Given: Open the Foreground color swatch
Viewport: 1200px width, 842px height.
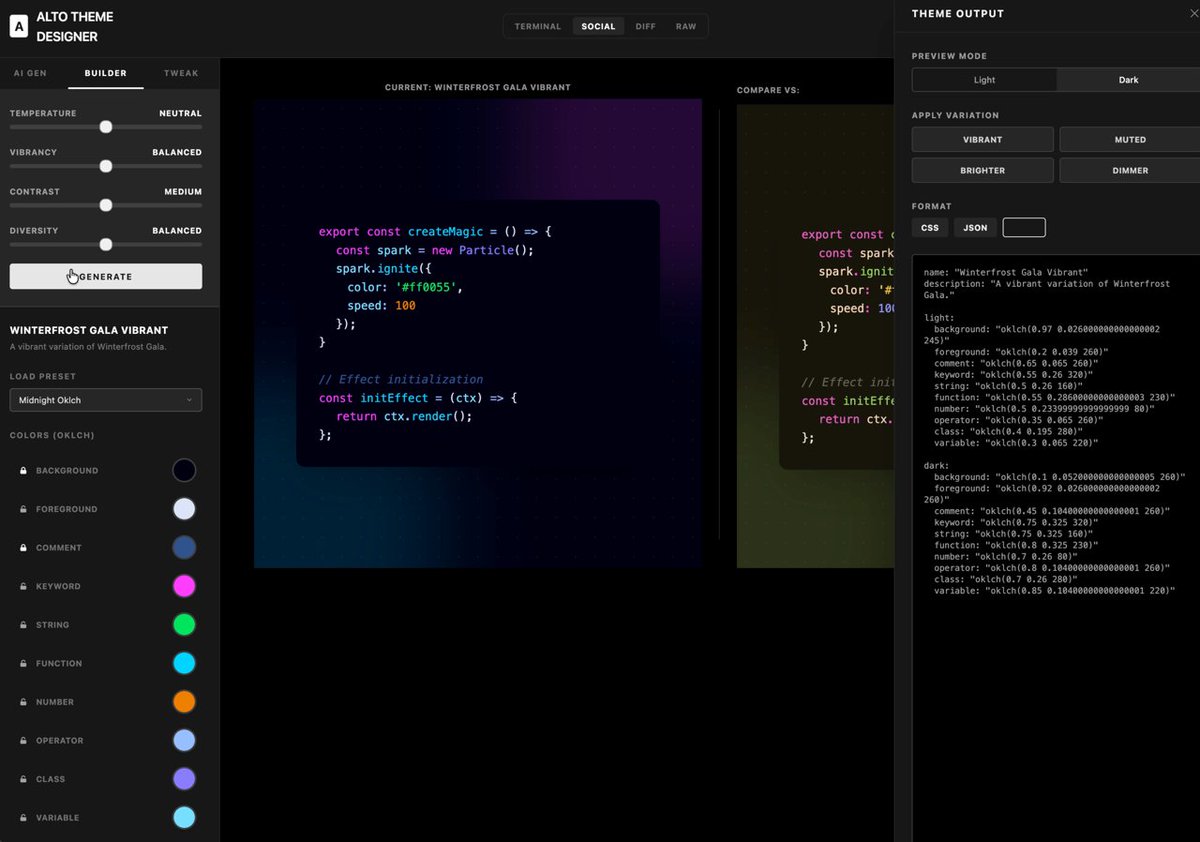Looking at the screenshot, I should [x=184, y=509].
